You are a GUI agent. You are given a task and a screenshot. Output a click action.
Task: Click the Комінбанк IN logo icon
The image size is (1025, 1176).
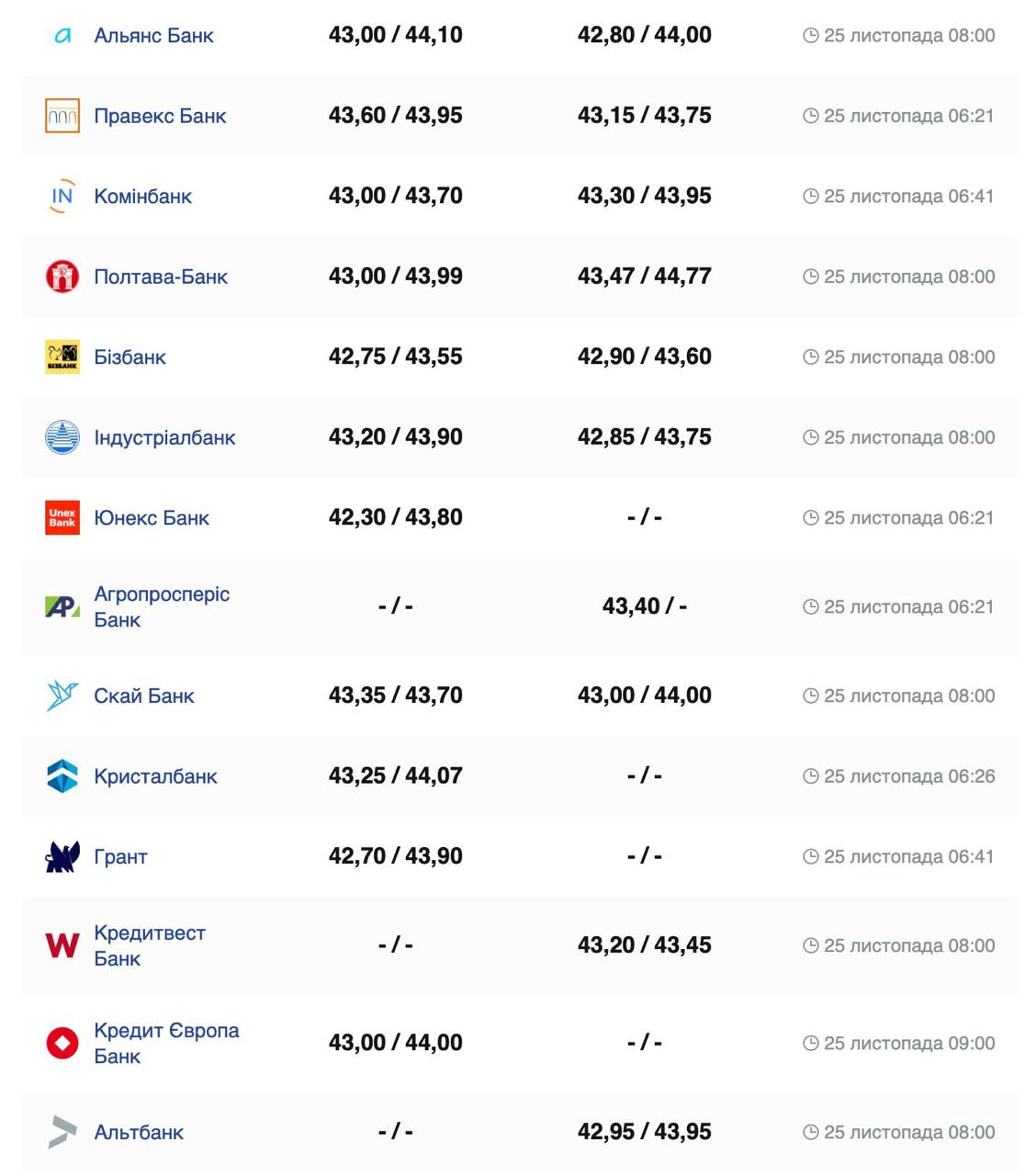(x=62, y=196)
